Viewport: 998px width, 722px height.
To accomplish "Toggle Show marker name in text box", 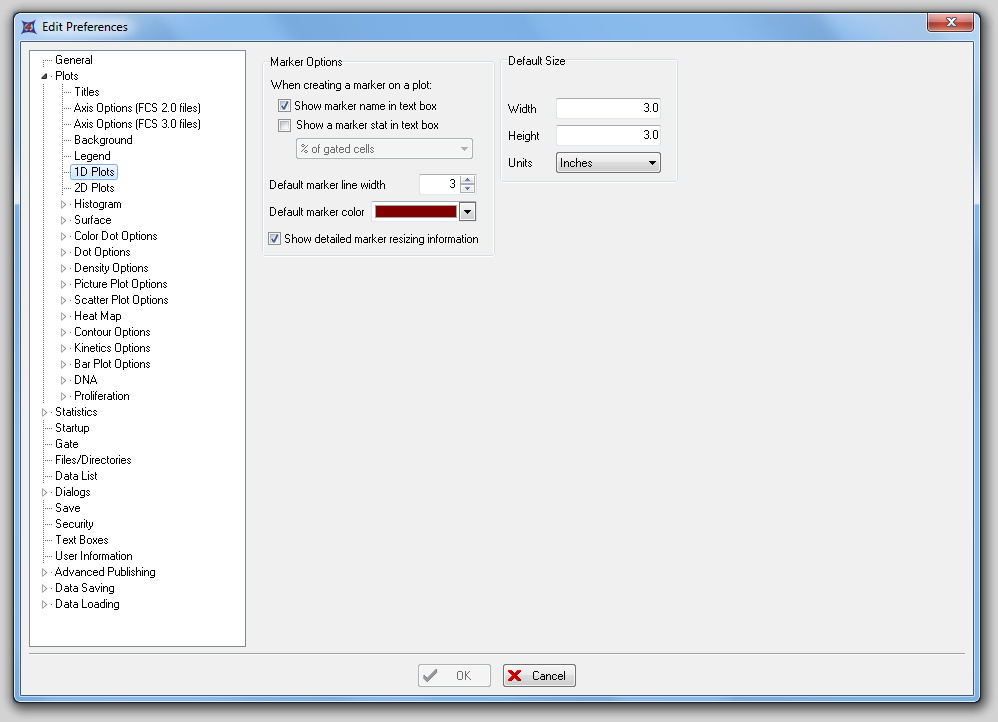I will 285,106.
